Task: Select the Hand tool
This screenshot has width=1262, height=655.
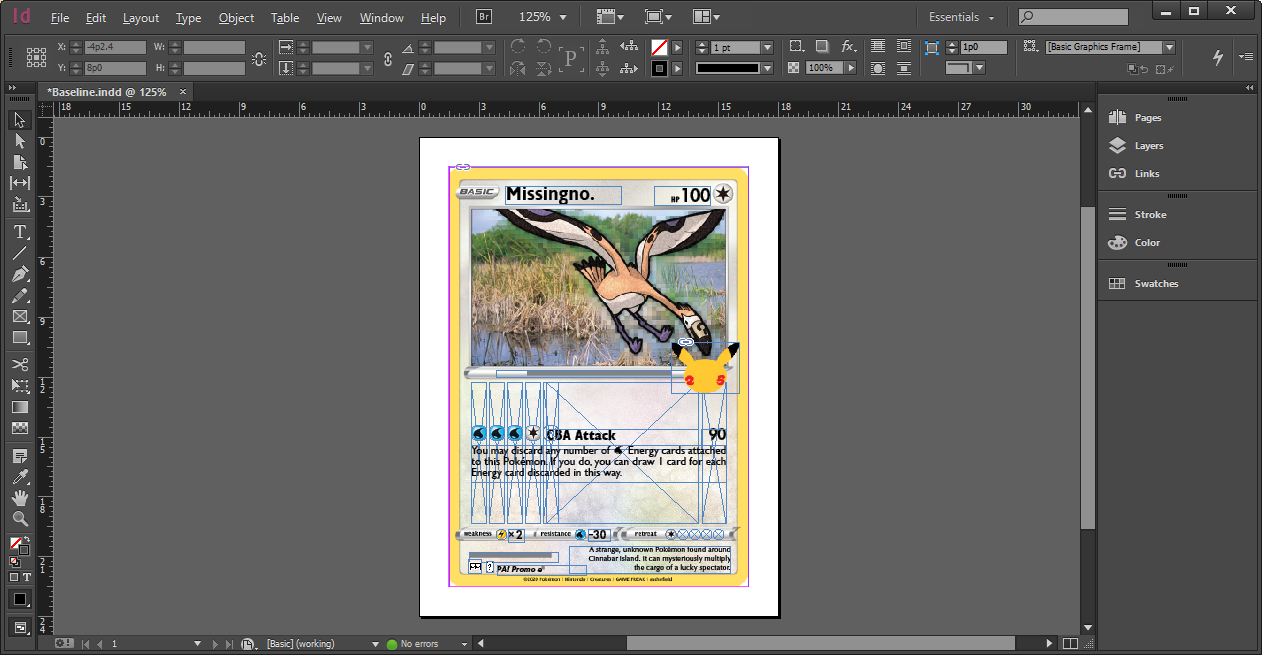Action: click(20, 498)
